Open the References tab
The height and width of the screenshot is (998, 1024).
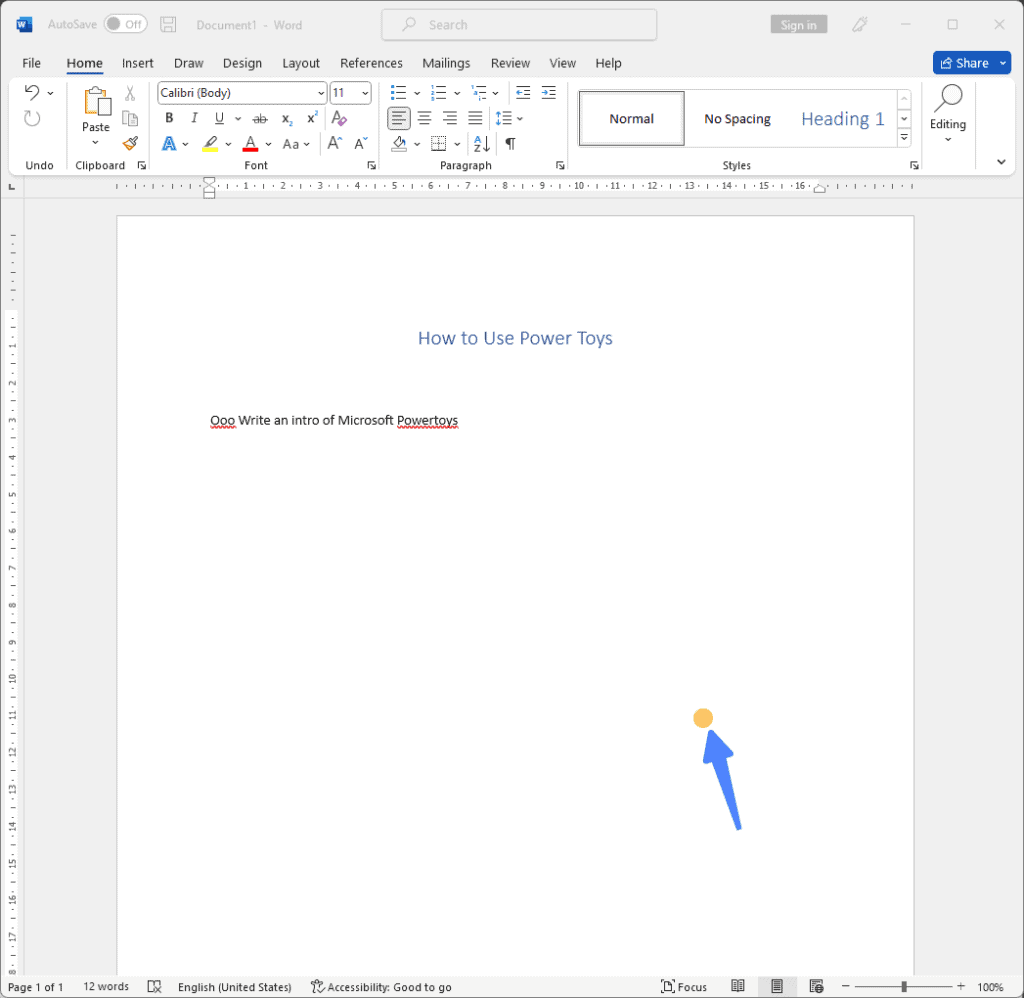(x=372, y=63)
